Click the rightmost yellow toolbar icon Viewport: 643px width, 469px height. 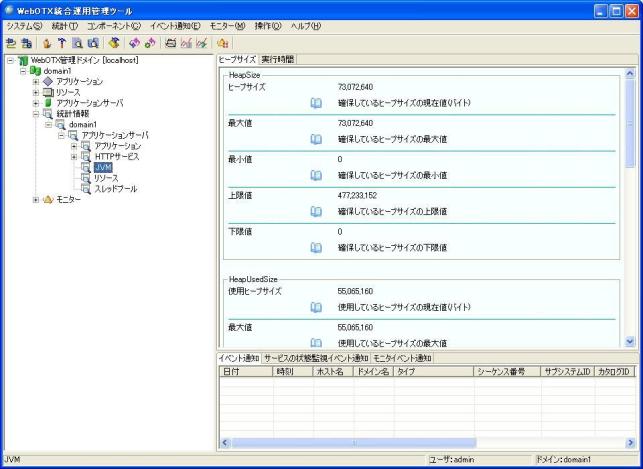tap(222, 43)
